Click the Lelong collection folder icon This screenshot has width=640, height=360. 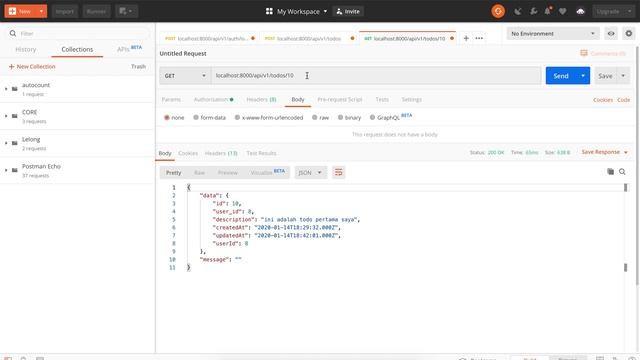click(x=15, y=143)
